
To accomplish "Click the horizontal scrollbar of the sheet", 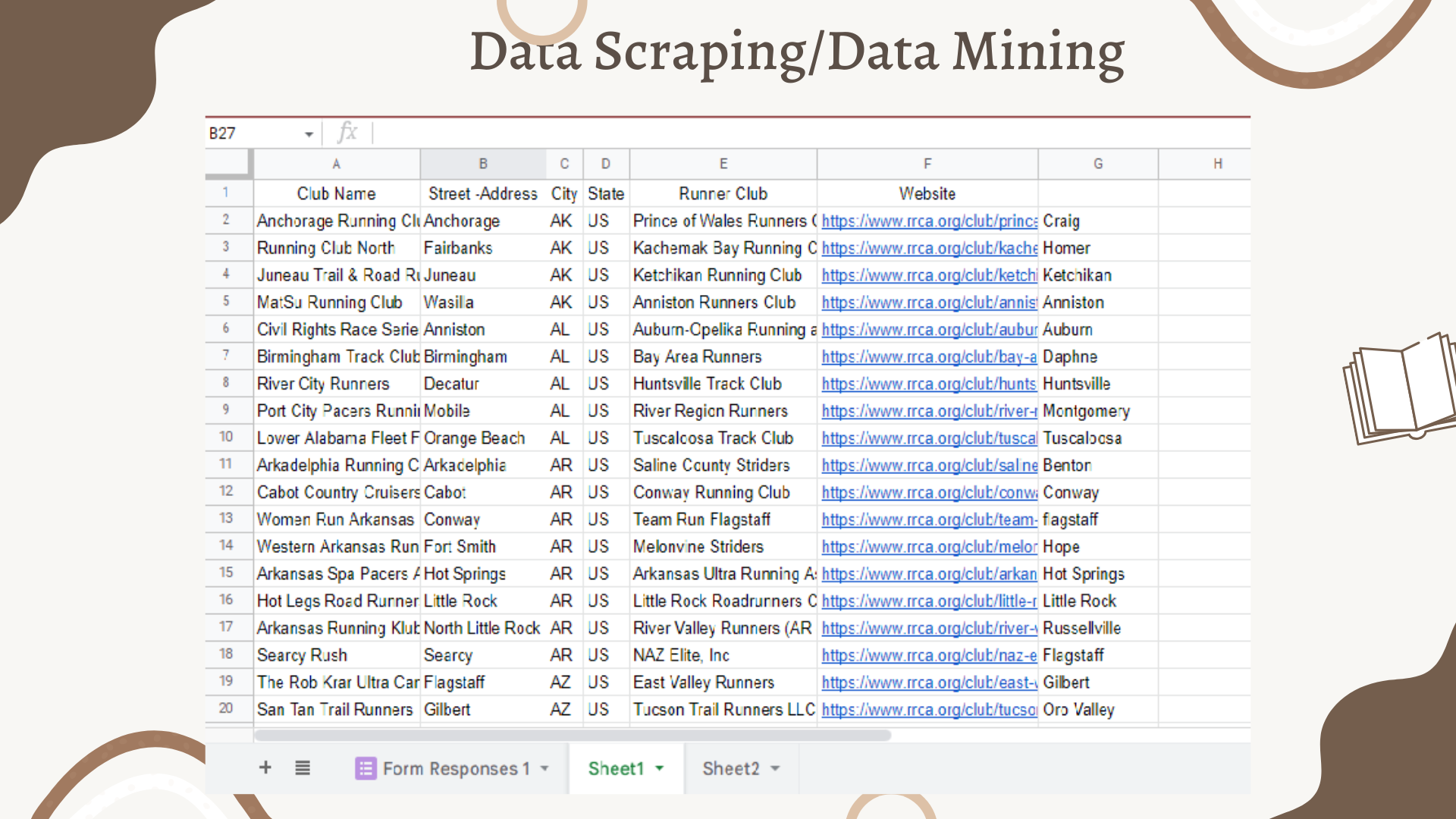I will coord(573,735).
